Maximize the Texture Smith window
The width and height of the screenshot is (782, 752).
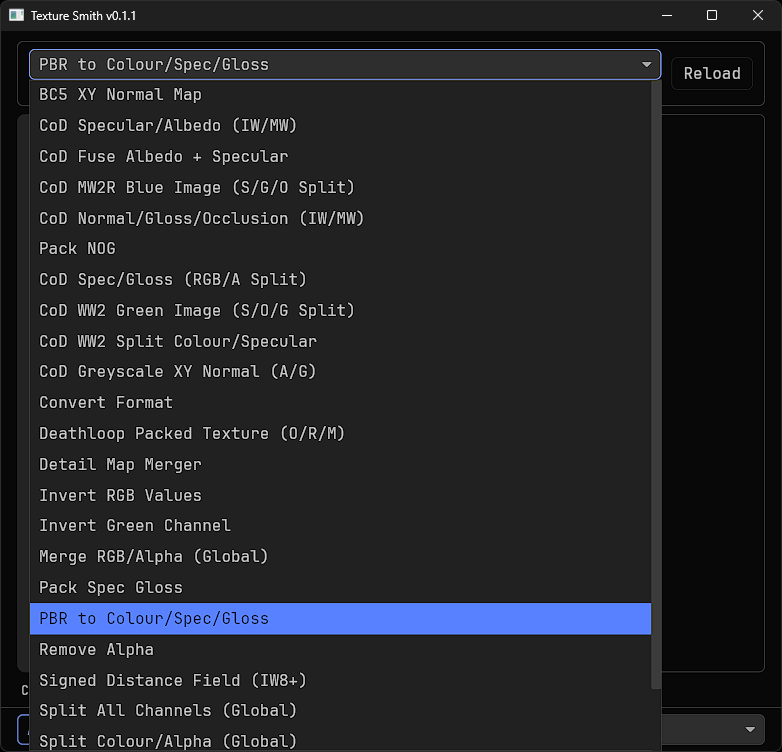pos(712,15)
